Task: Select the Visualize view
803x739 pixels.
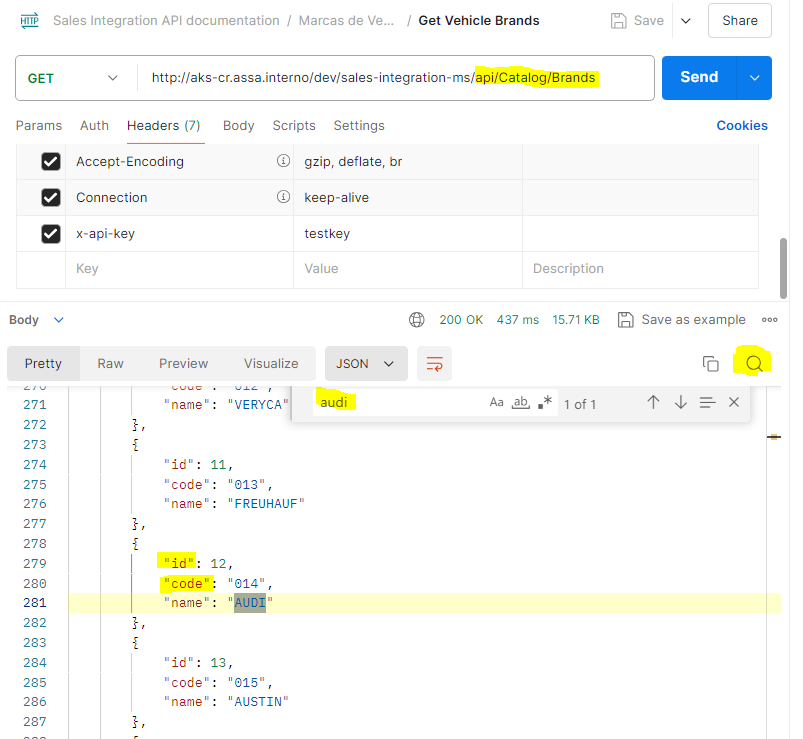Action: tap(271, 364)
